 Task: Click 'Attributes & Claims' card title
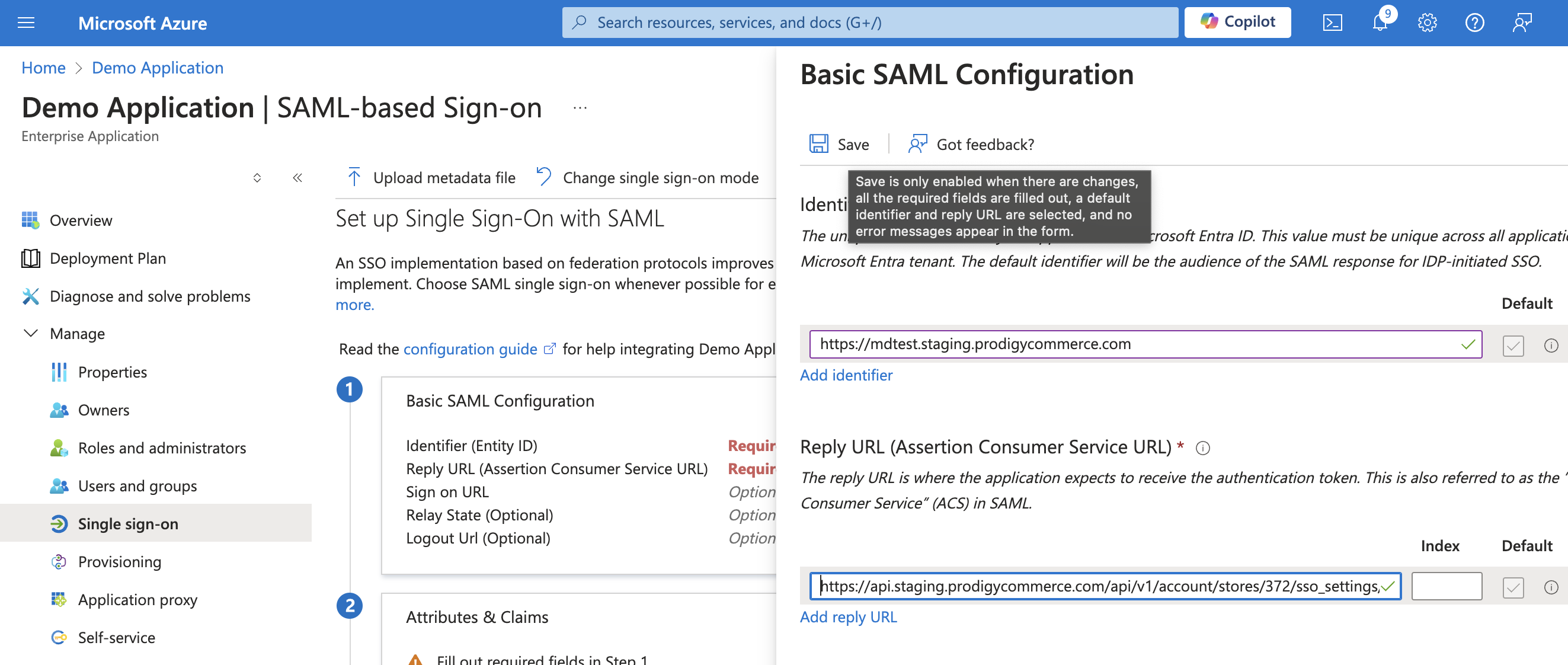click(476, 617)
